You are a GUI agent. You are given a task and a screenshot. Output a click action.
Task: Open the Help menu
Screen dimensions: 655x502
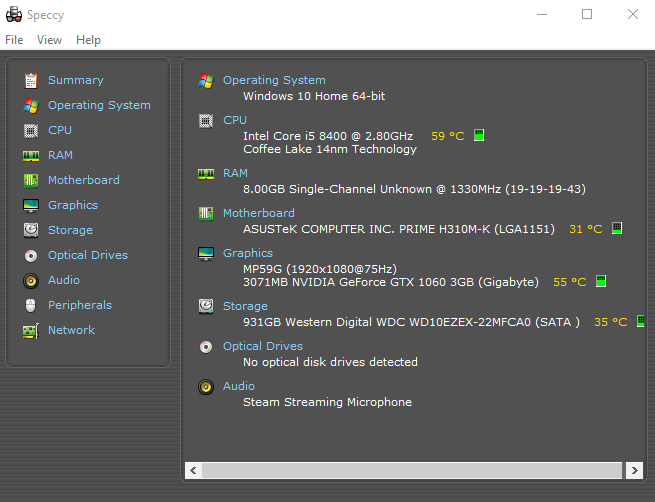(88, 40)
